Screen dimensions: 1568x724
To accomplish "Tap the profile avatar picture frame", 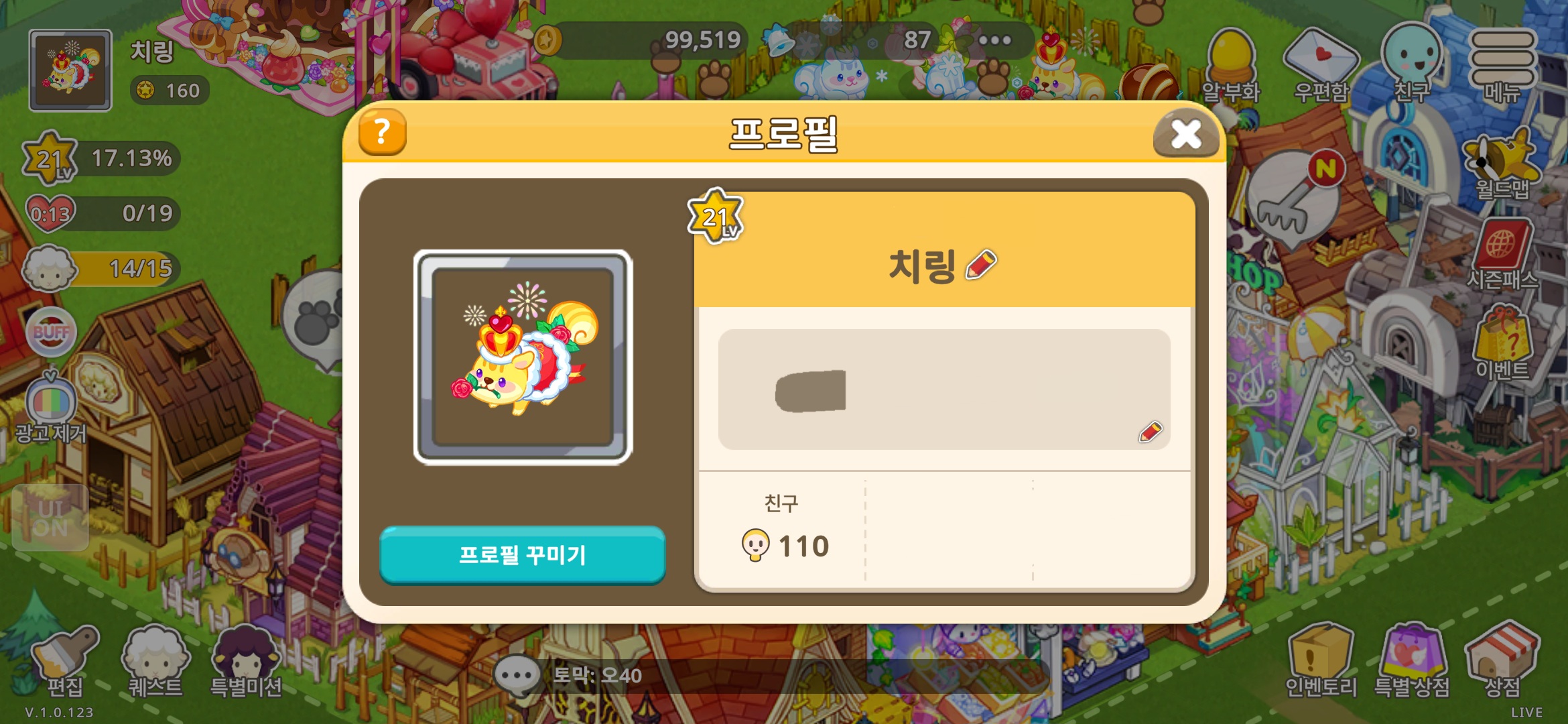I will point(523,357).
